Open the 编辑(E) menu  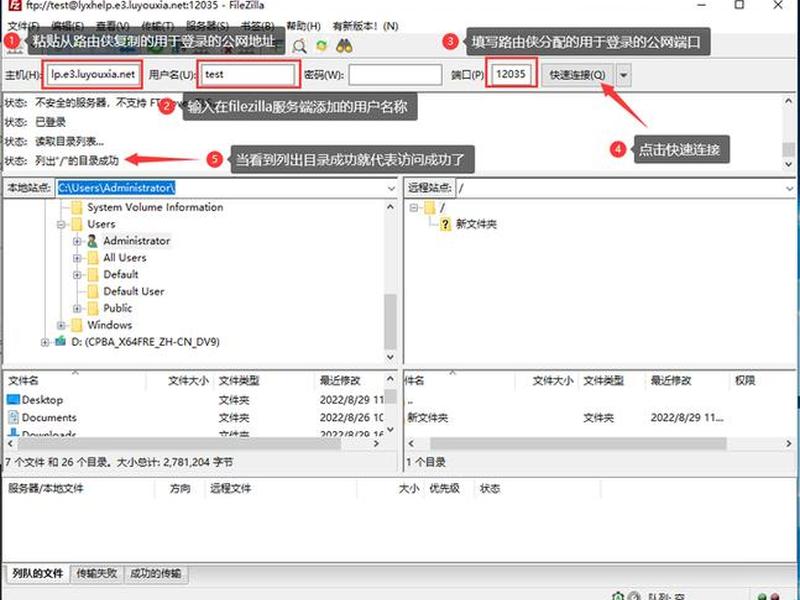tap(68, 26)
